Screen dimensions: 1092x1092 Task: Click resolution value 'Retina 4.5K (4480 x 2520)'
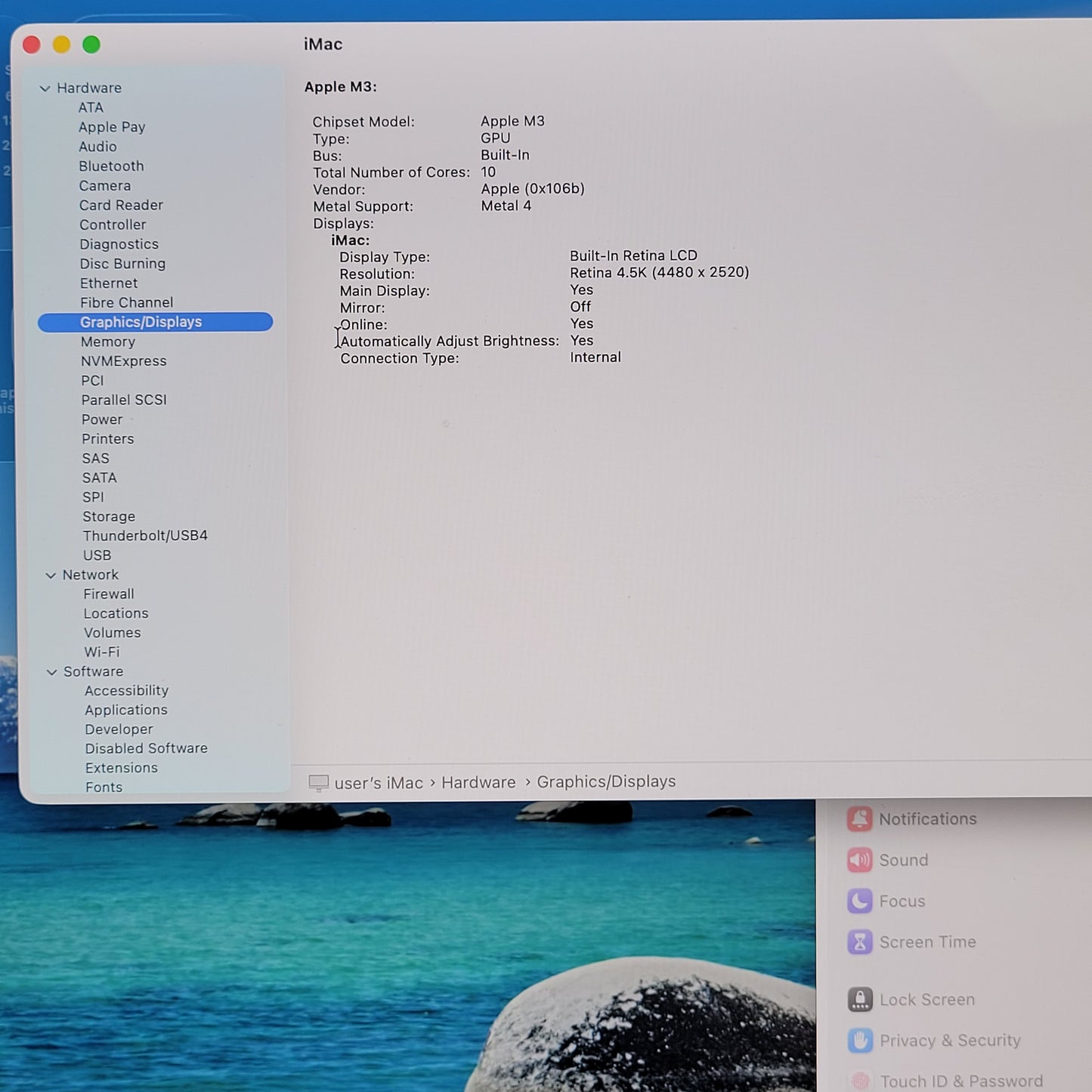(x=660, y=272)
